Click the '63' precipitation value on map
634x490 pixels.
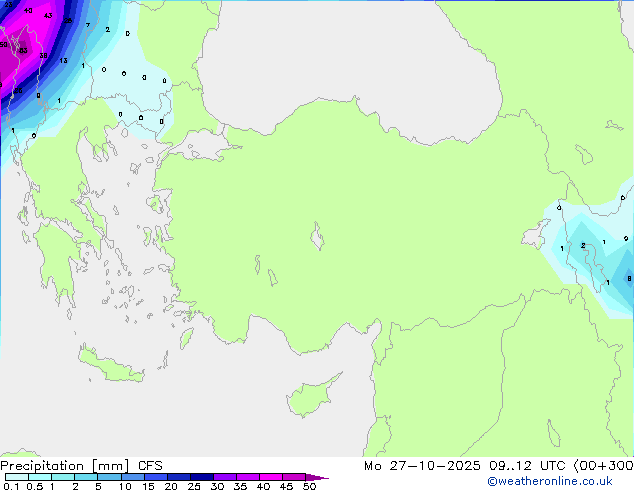pyautogui.click(x=23, y=51)
